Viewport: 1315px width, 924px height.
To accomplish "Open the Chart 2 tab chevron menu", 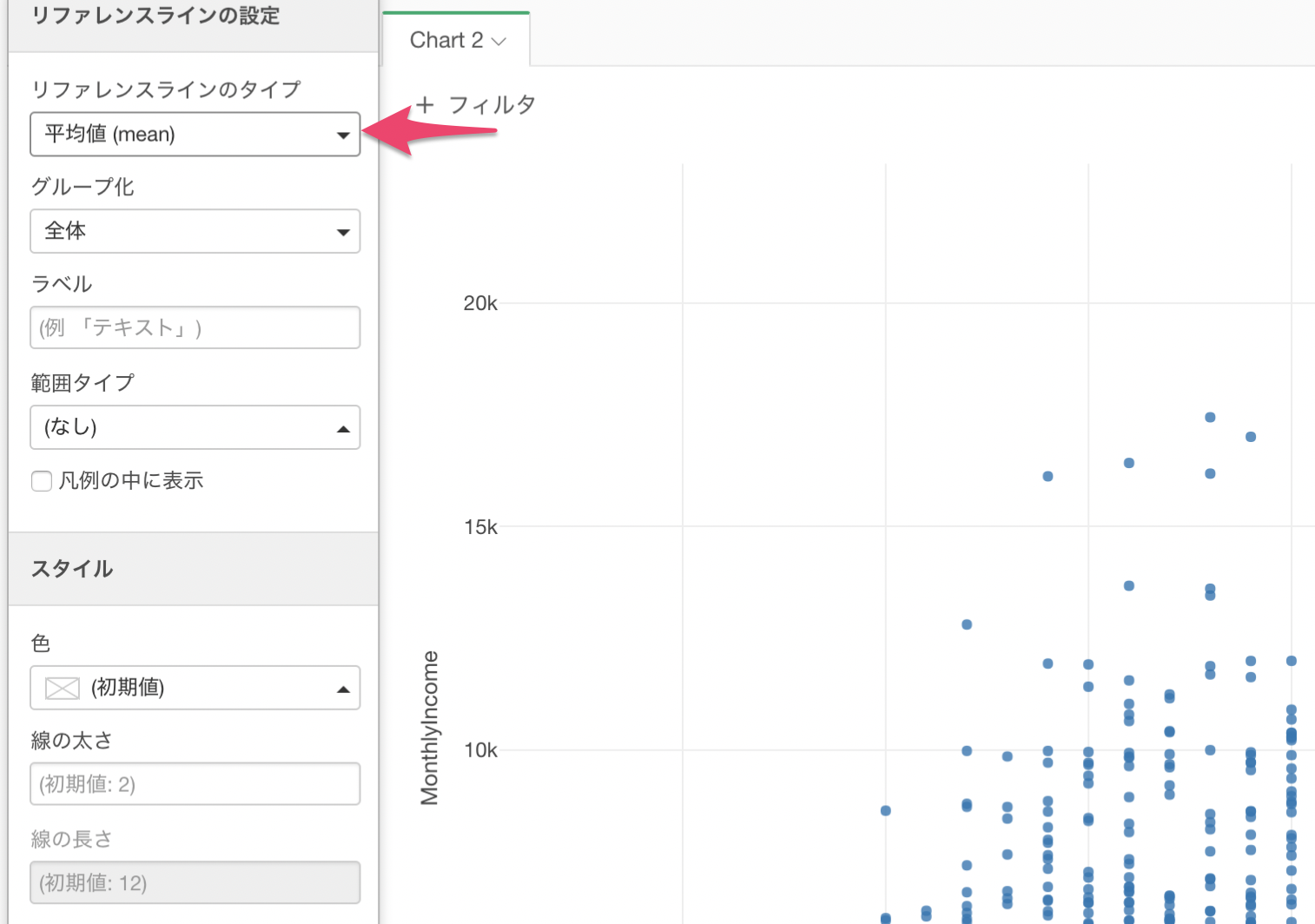I will [x=499, y=42].
